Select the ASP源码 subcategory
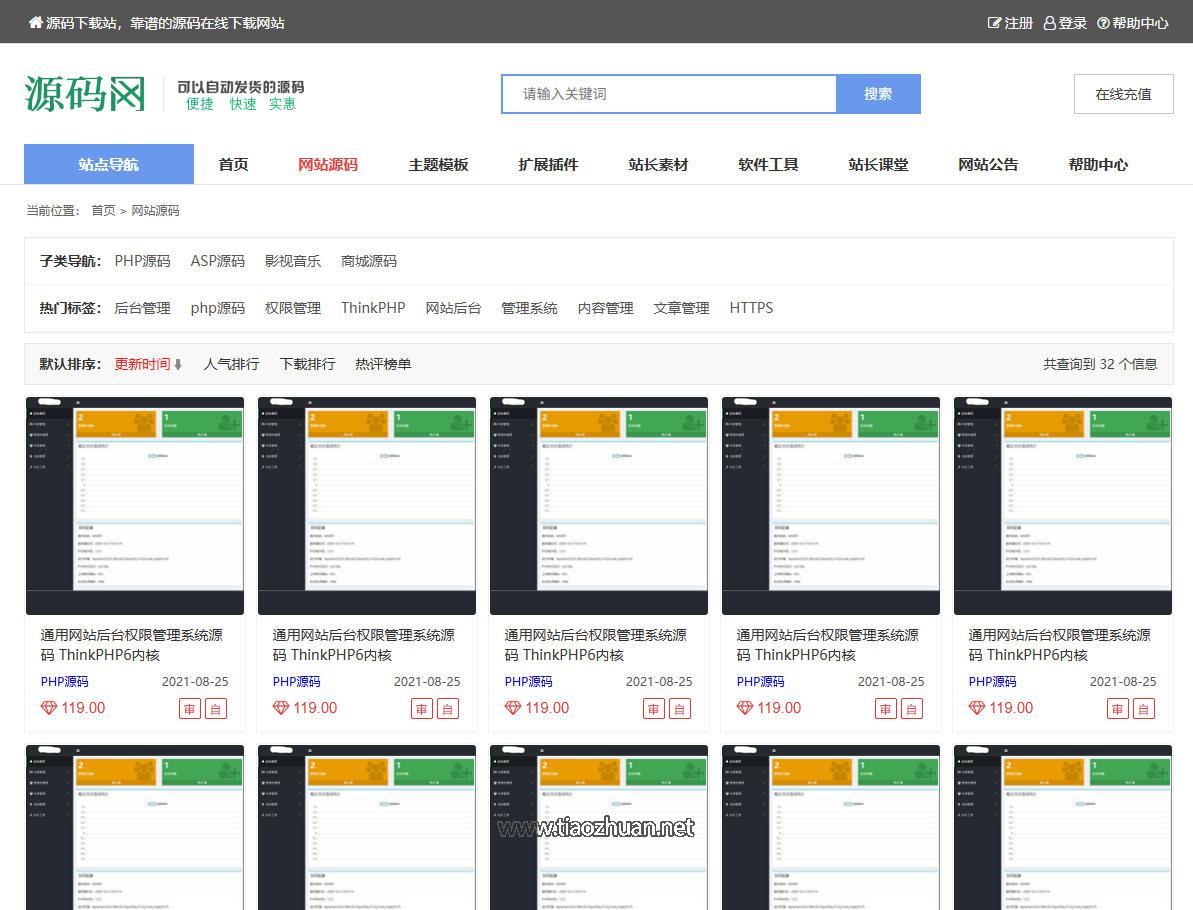This screenshot has height=910, width=1193. pos(218,261)
